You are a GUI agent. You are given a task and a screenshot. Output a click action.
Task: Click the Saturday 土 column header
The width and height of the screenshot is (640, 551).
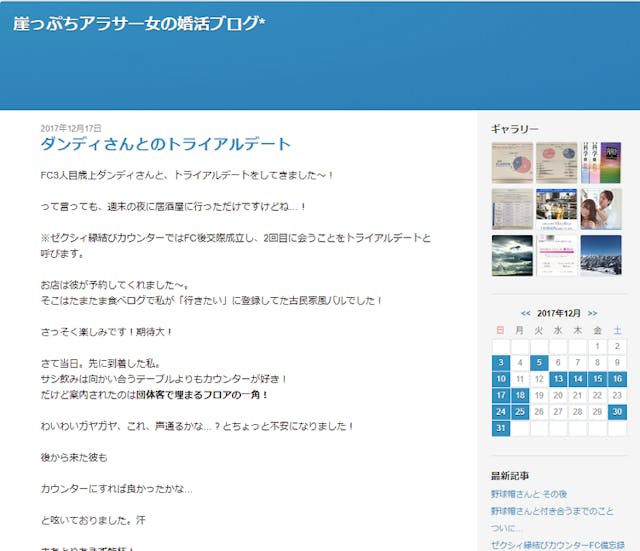617,330
